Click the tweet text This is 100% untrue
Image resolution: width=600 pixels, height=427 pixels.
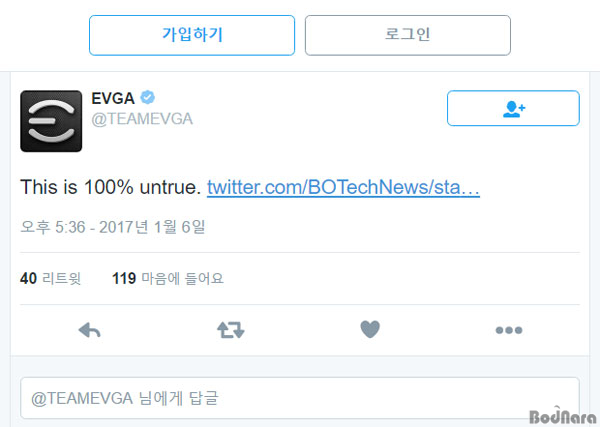coord(111,187)
